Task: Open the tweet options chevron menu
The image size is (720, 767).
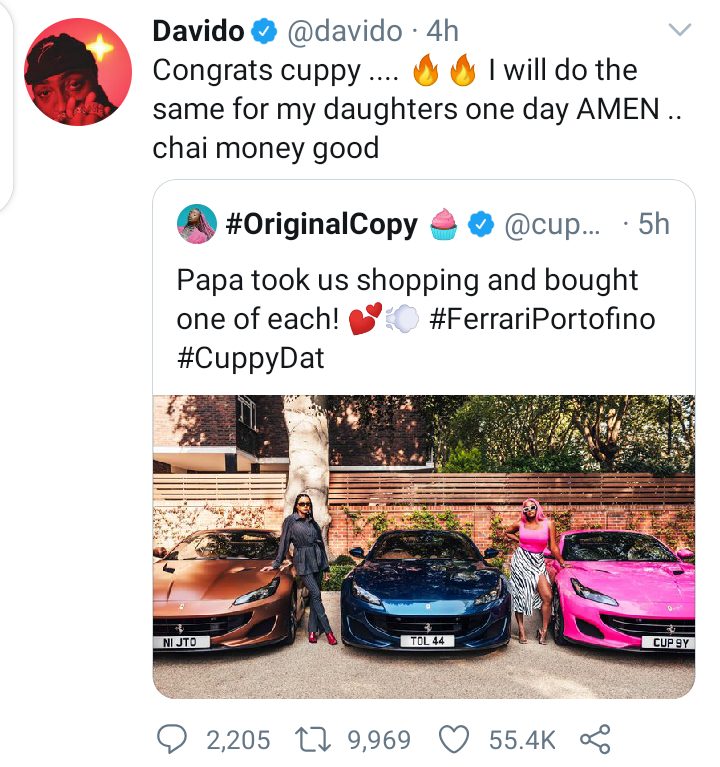Action: (679, 31)
